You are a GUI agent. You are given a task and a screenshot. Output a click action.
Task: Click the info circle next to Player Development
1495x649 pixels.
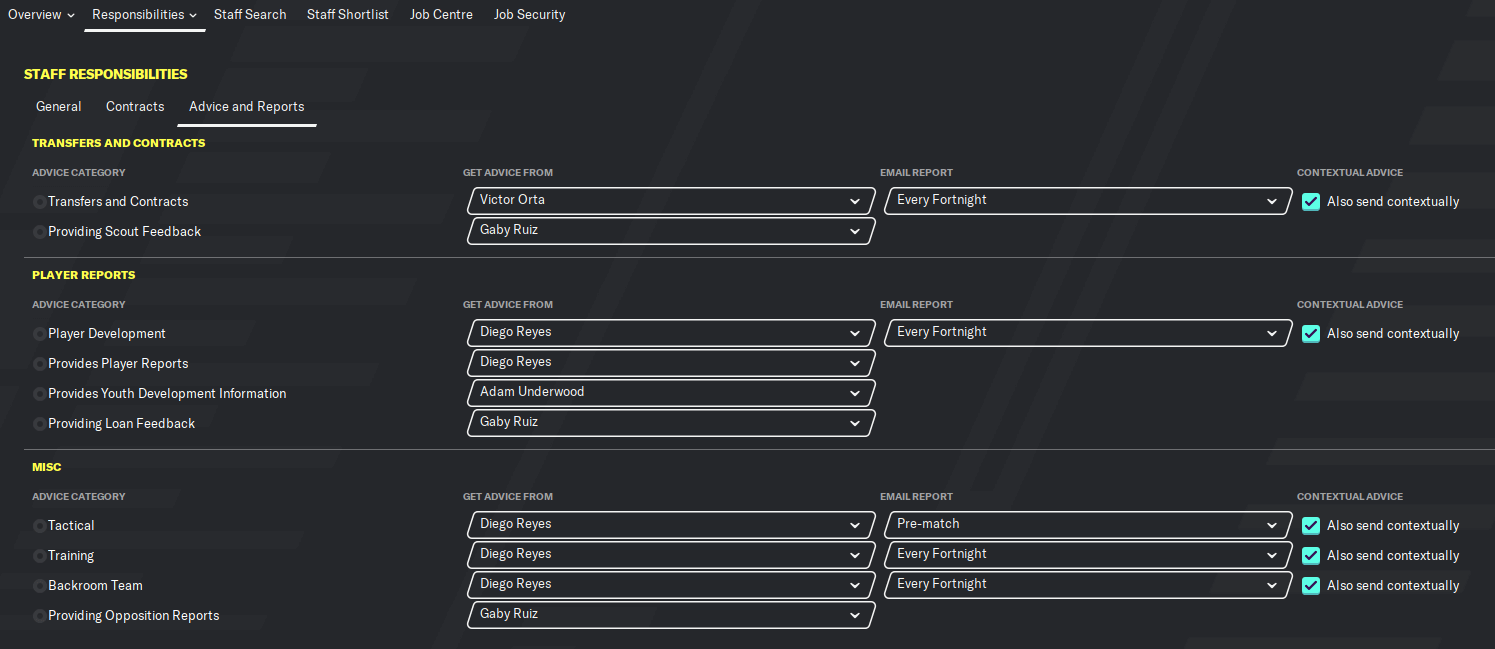coord(40,334)
